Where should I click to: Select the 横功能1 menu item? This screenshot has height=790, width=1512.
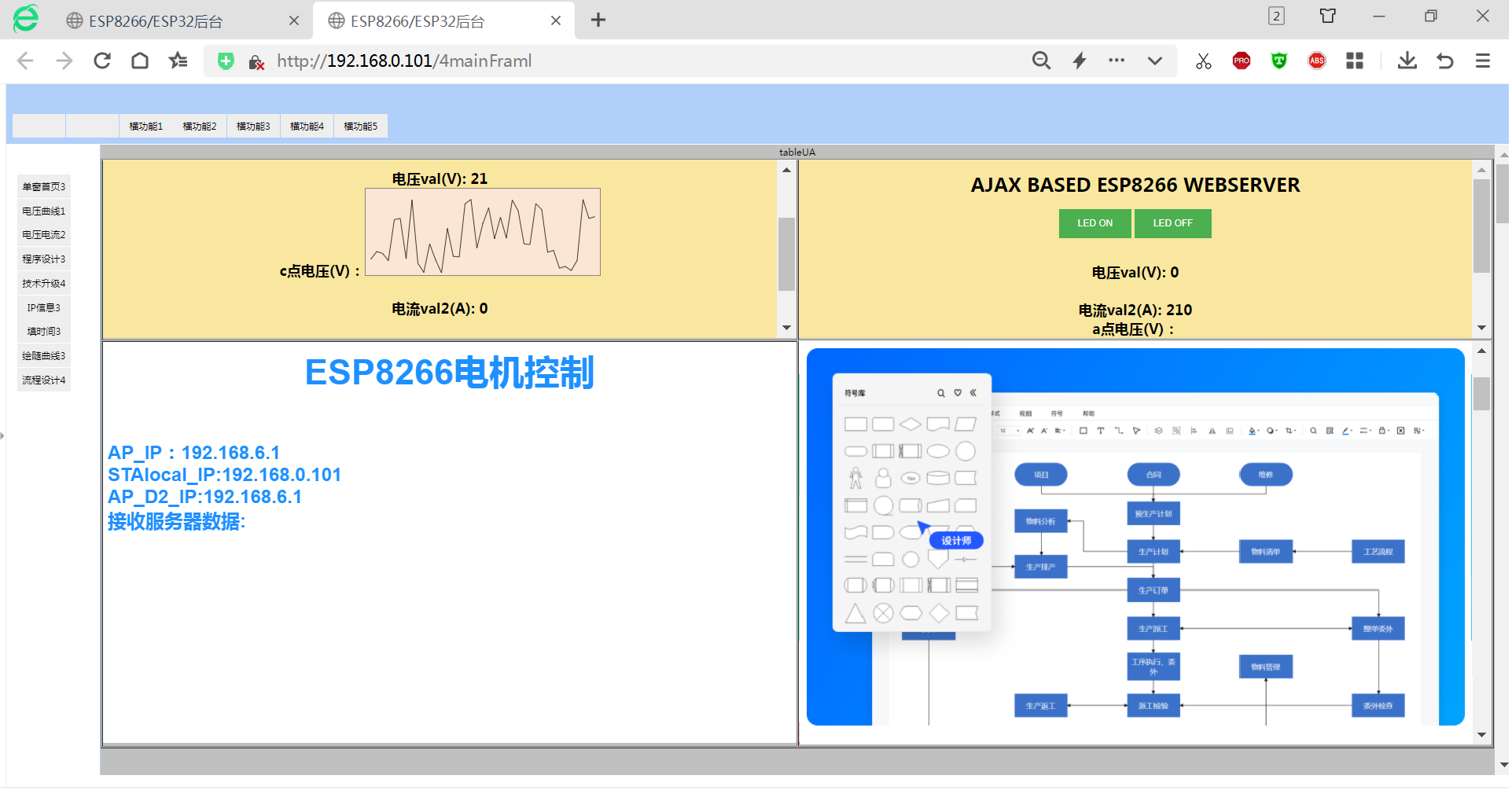(146, 126)
